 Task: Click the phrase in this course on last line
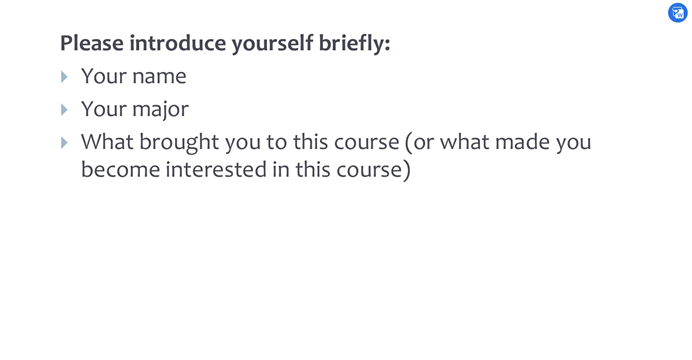click(x=337, y=169)
